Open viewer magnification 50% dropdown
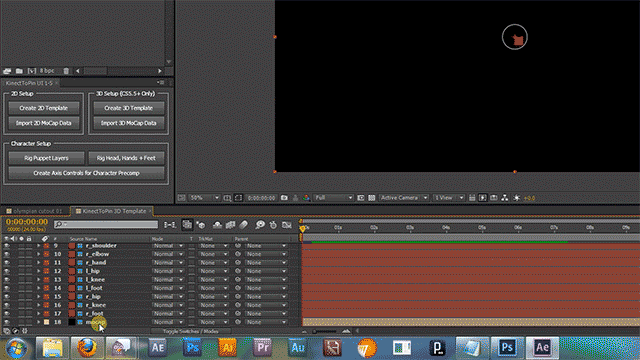The width and height of the screenshot is (640, 360). click(x=204, y=198)
